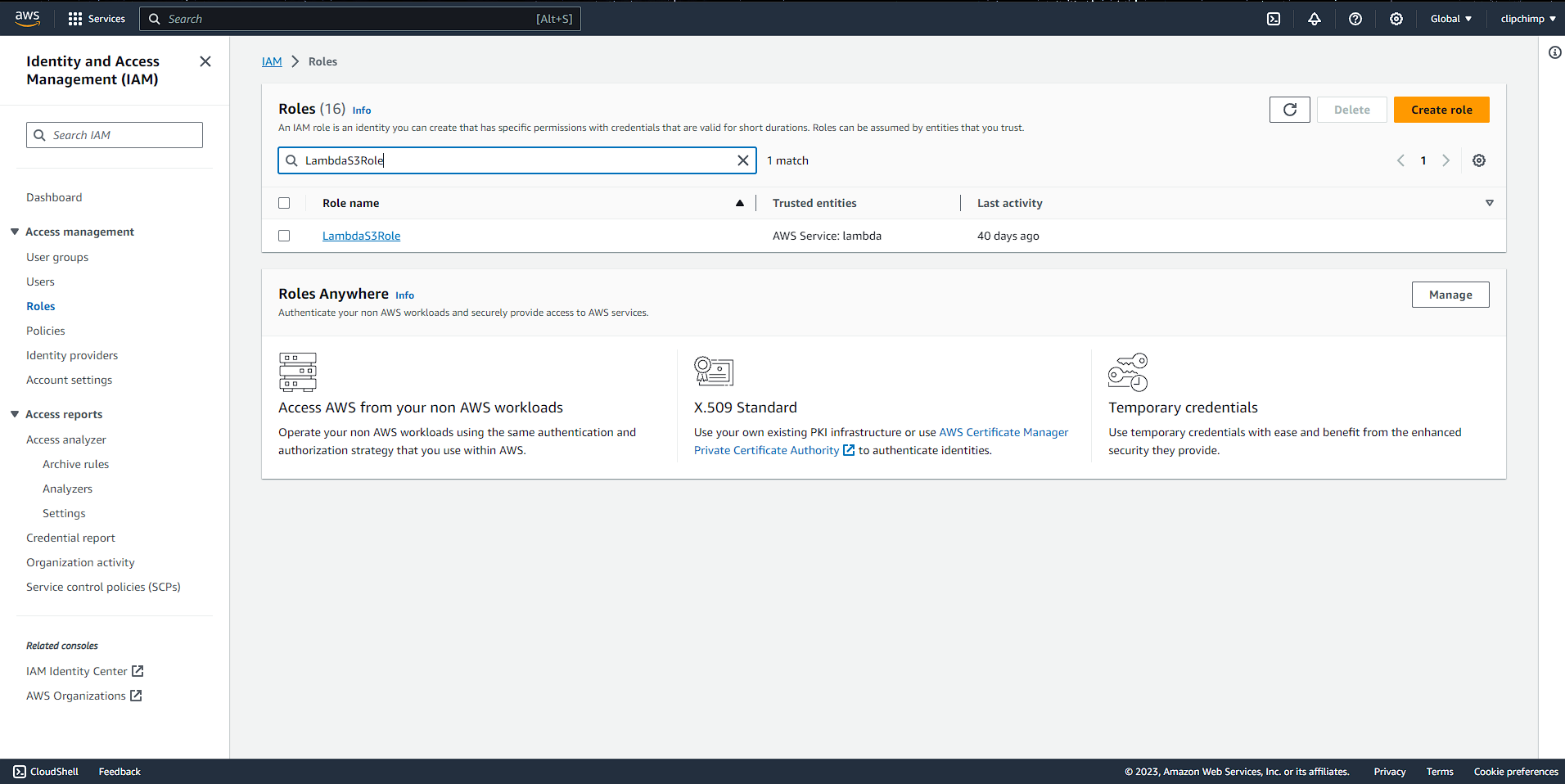
Task: Click the Manage button for Roles Anywhere
Action: click(1450, 295)
